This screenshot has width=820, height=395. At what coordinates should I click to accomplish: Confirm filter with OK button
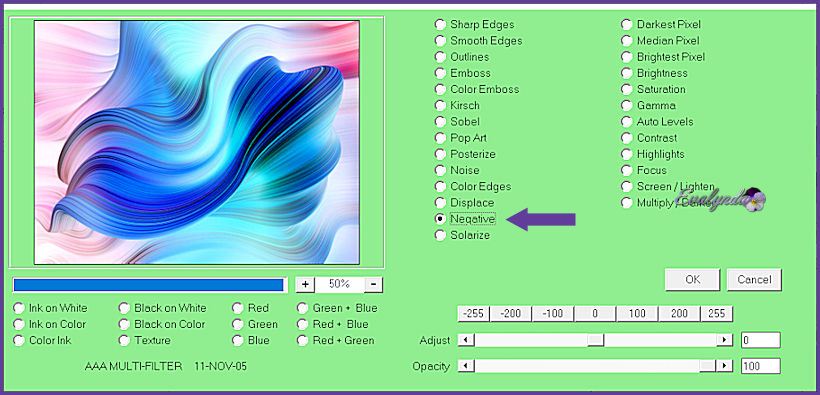(692, 280)
